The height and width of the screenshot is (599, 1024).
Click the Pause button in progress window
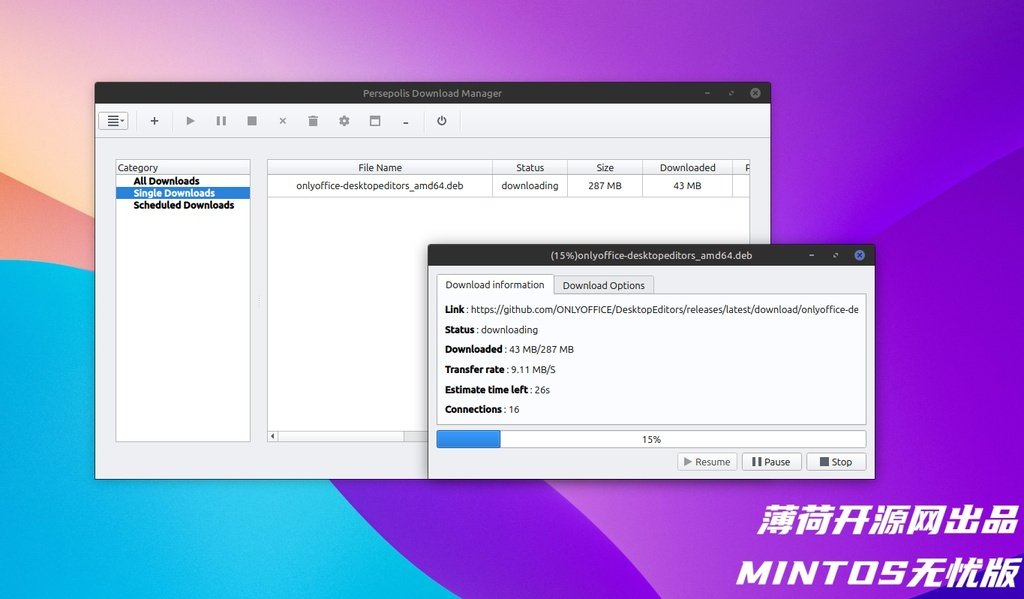771,462
